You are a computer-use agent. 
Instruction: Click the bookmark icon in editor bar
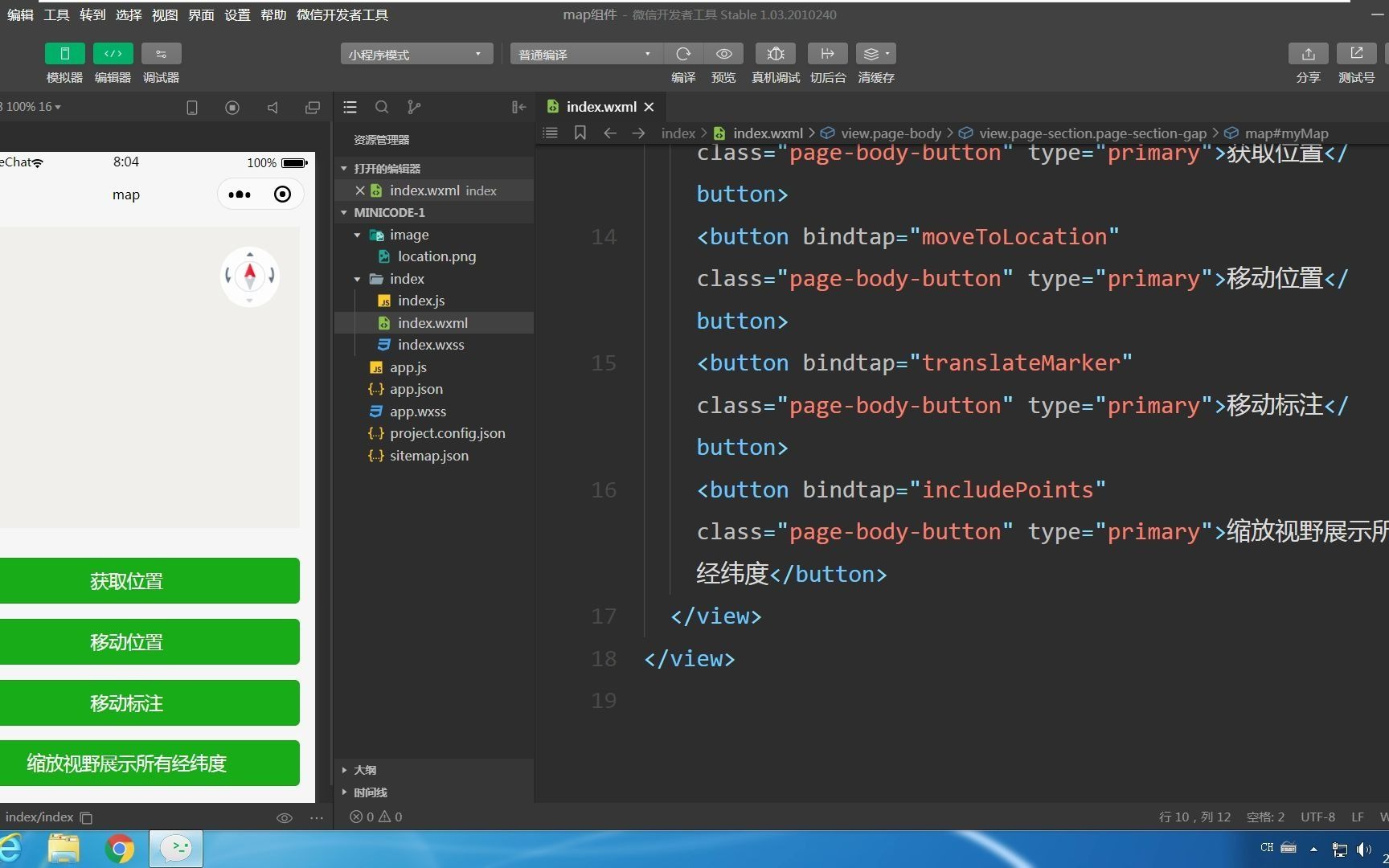[580, 133]
